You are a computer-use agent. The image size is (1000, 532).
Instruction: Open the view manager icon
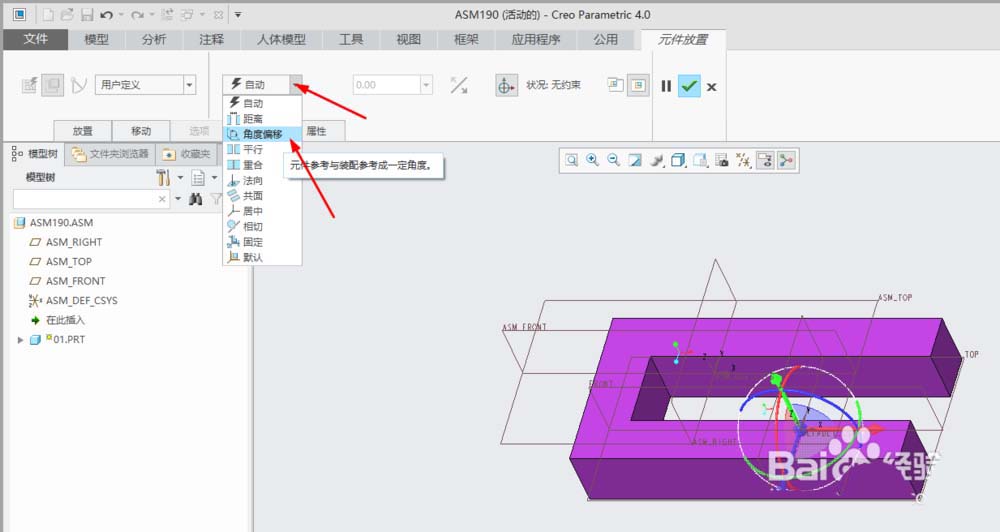[x=722, y=160]
